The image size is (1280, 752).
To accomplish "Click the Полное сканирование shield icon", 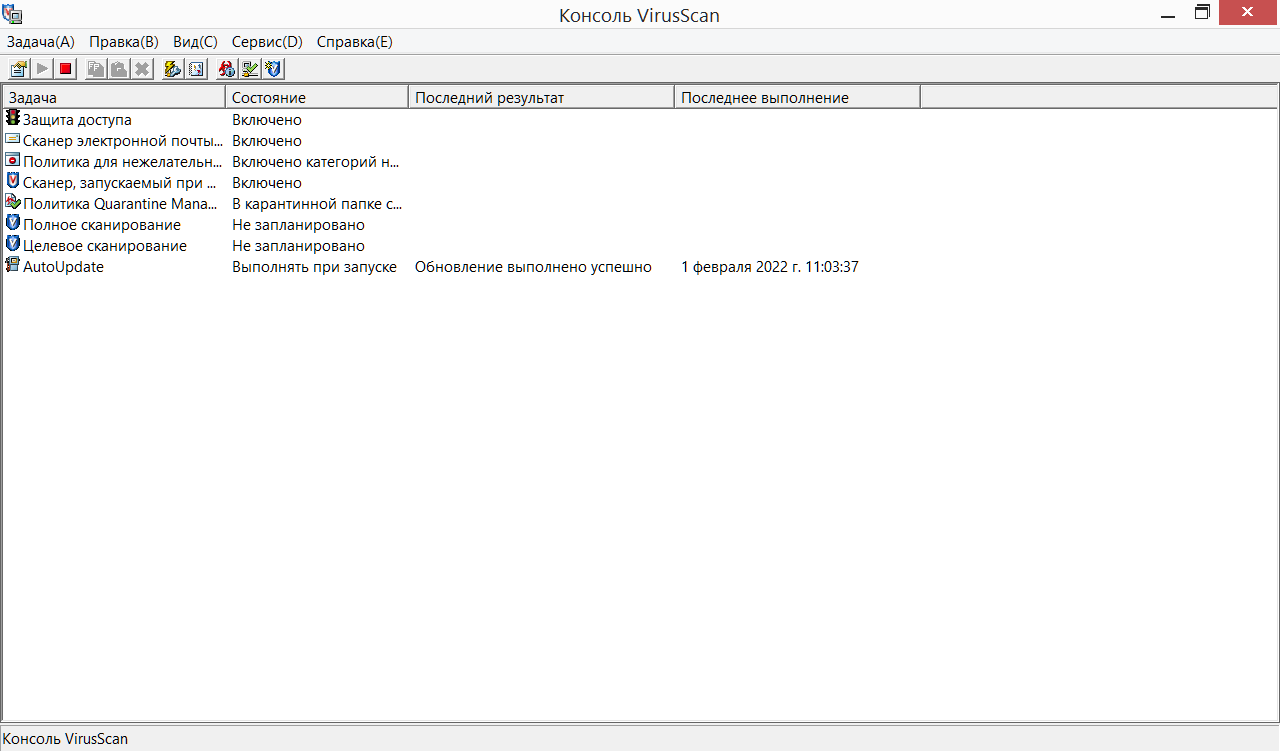I will [13, 224].
